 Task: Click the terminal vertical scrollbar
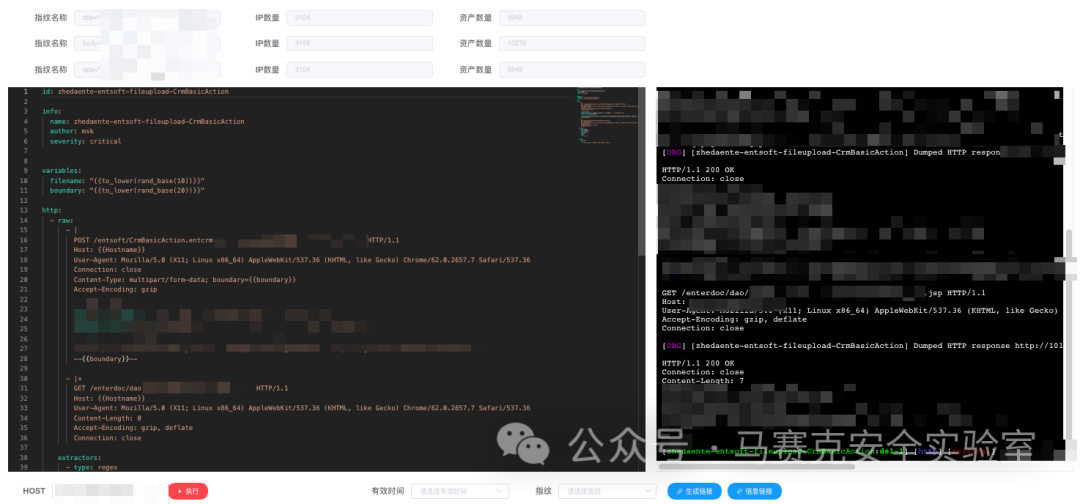coord(1069,334)
